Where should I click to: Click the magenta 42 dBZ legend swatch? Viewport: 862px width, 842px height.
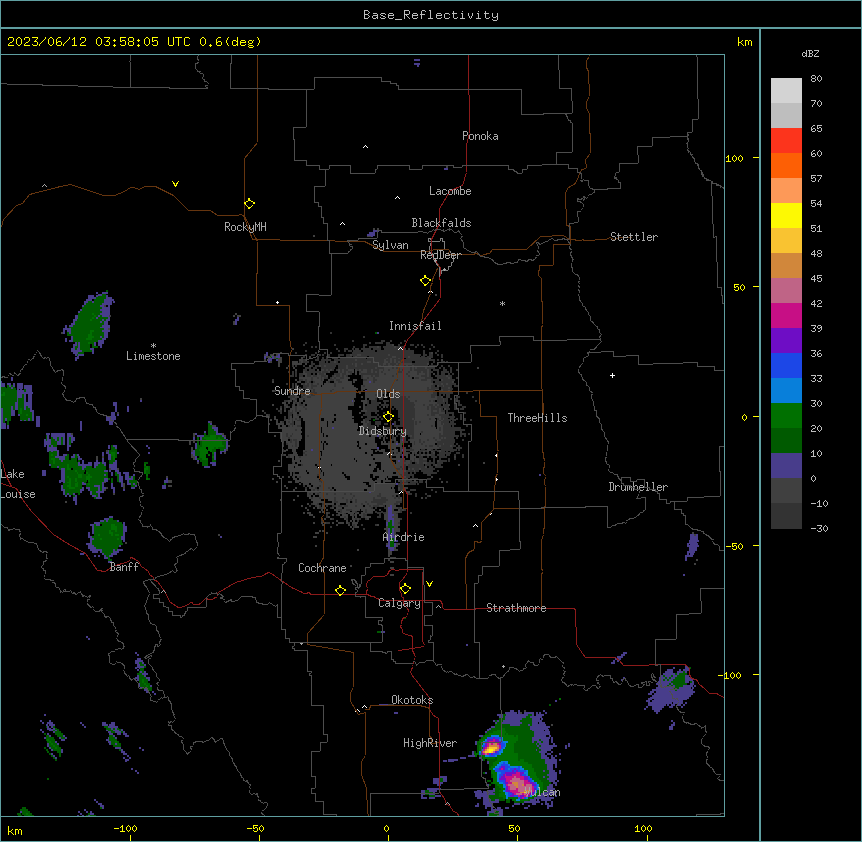(x=786, y=315)
